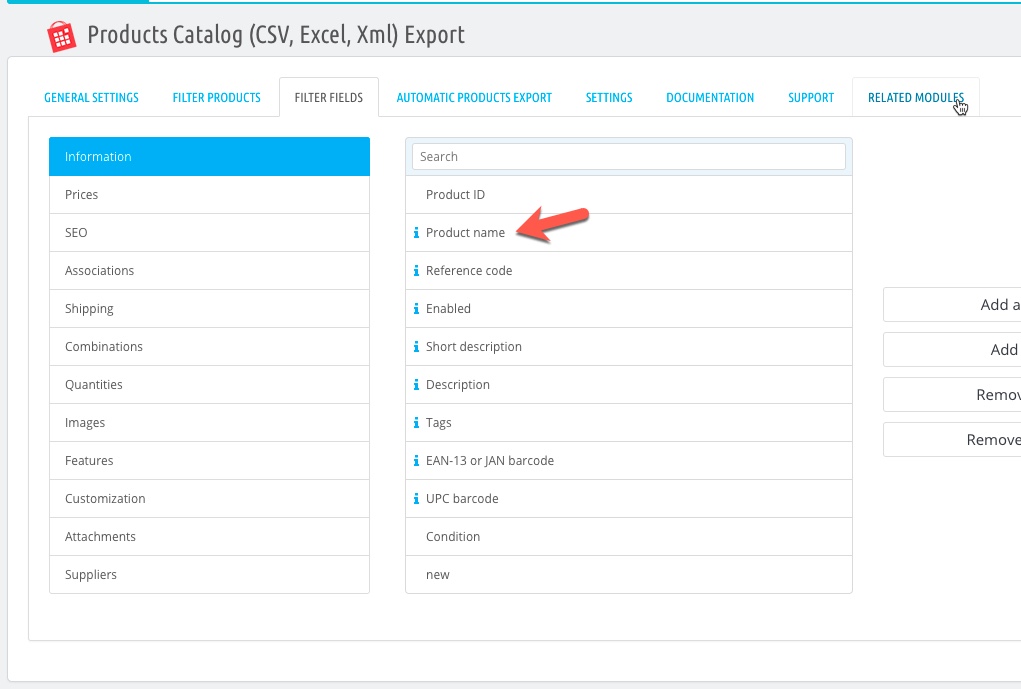Select the Filter Fields tab
The height and width of the screenshot is (689, 1021).
[329, 98]
